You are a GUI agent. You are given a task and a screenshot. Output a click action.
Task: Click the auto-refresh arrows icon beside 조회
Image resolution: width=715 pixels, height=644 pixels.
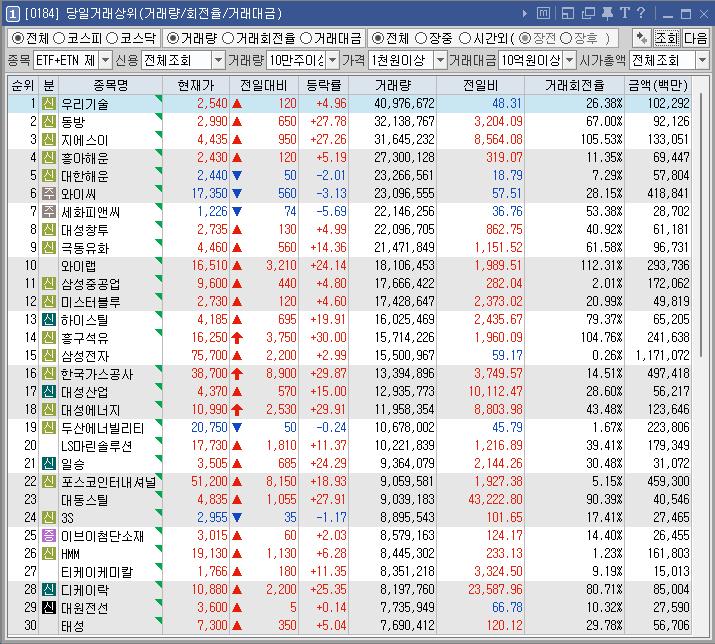pyautogui.click(x=642, y=38)
